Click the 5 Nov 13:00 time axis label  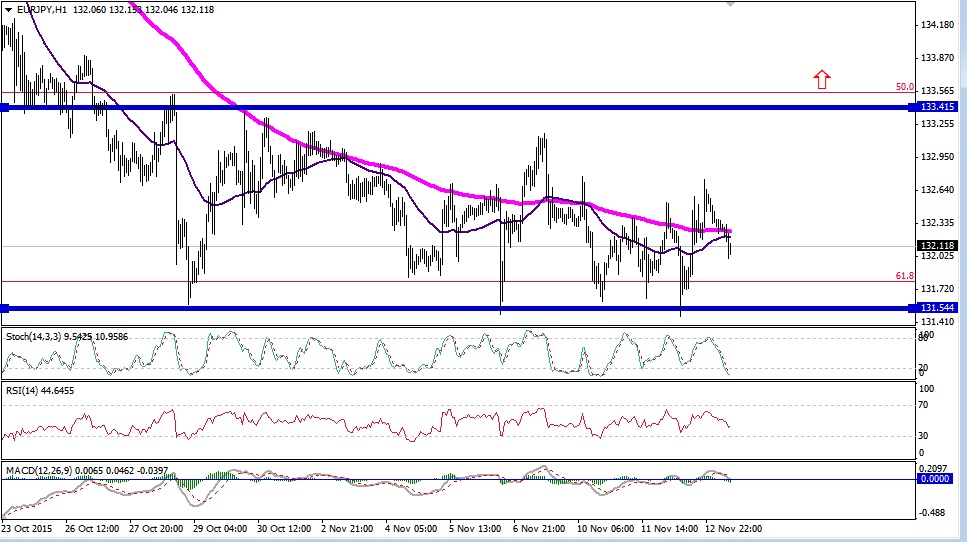point(474,528)
